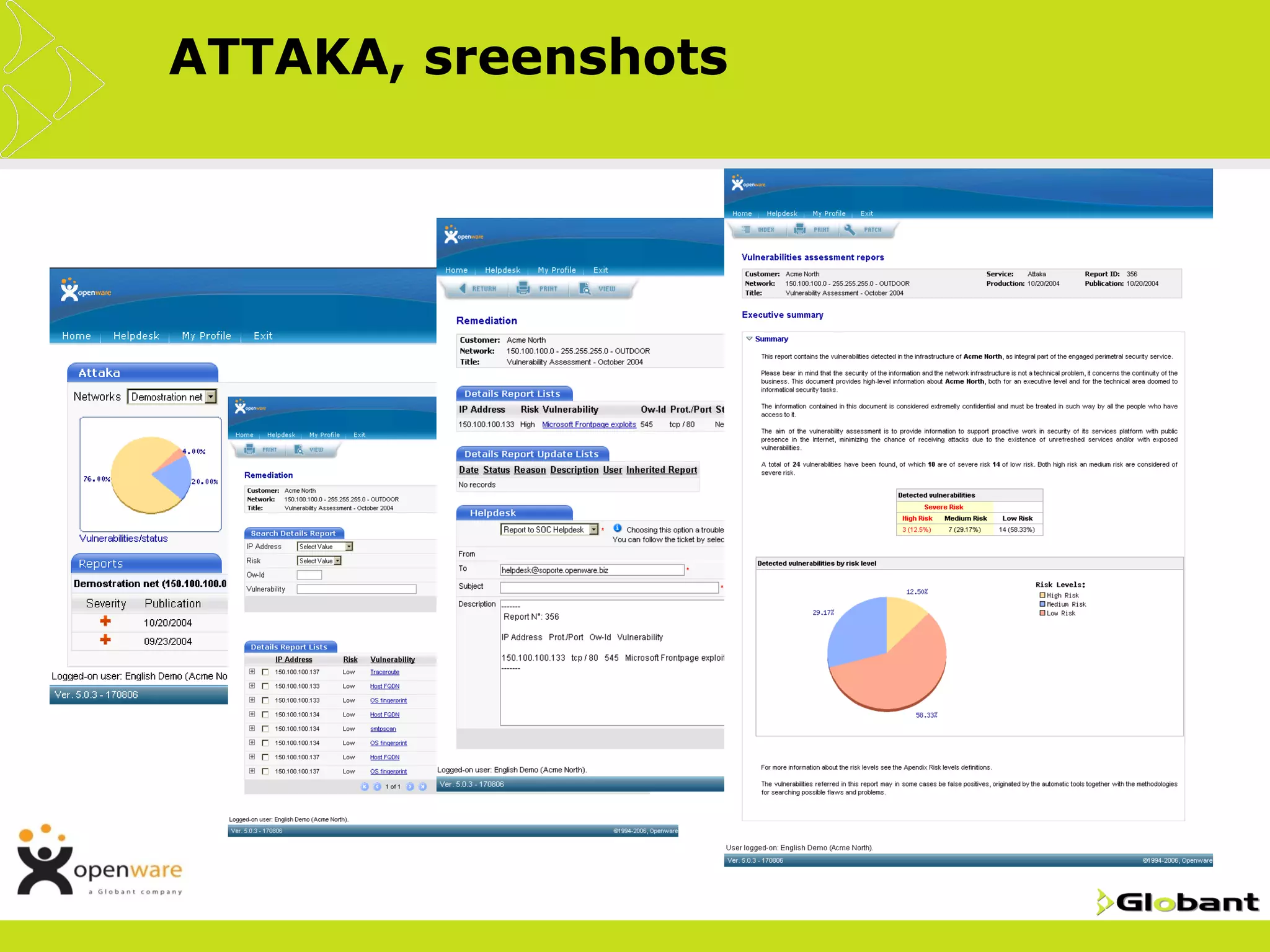
Task: Click openware logo on vulnerabilities assessment report
Action: point(748,183)
